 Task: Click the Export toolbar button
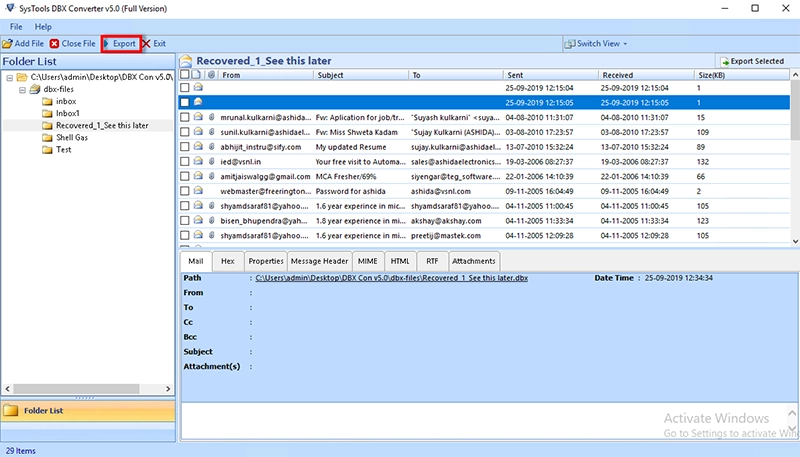[x=121, y=44]
